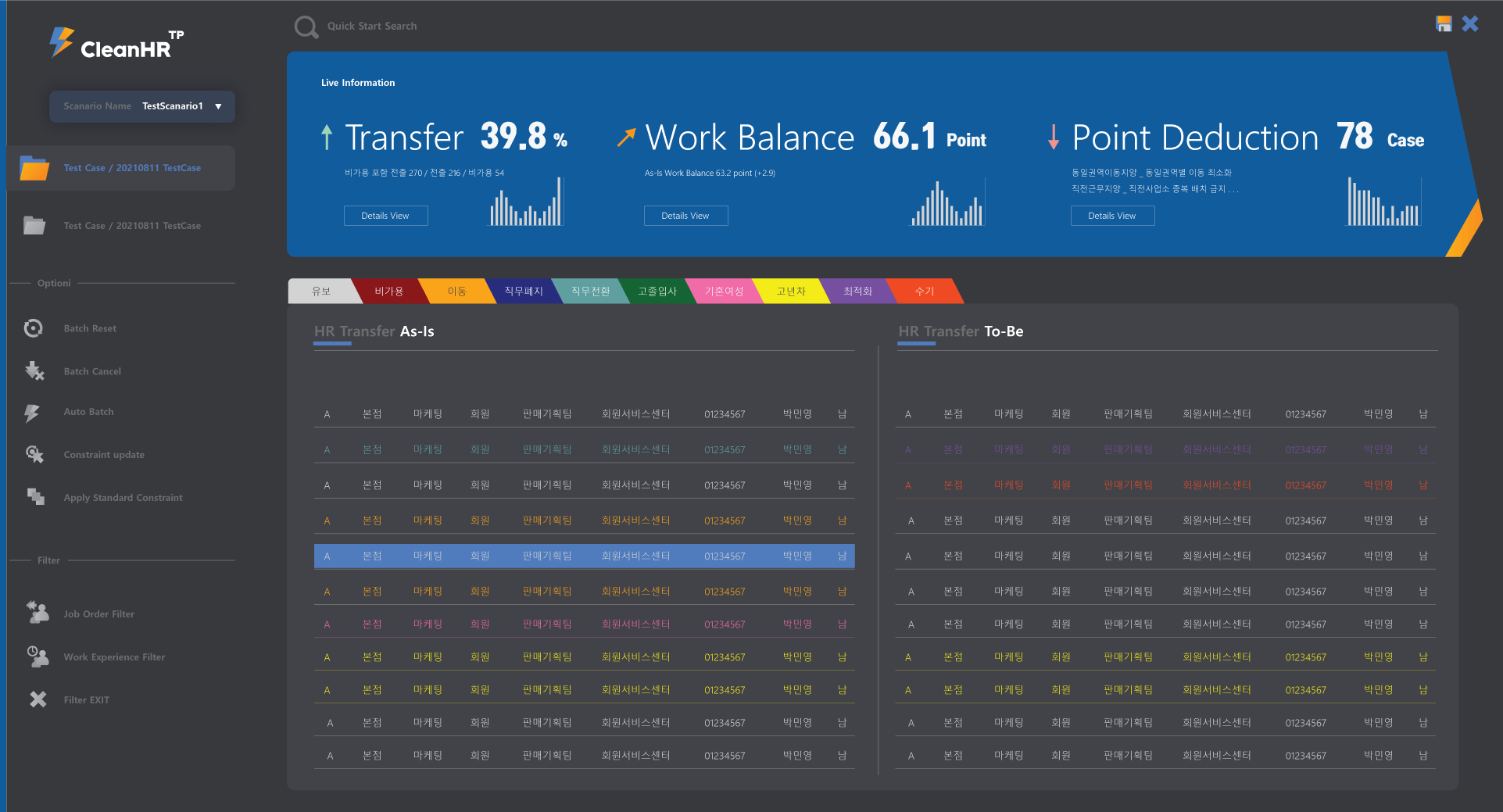This screenshot has height=812, width=1503.
Task: Click the Batch Cancel label
Action: coord(92,372)
